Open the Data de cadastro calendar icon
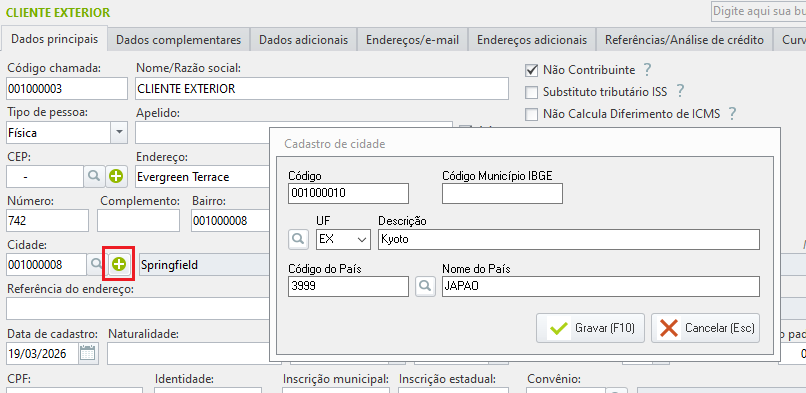 point(88,353)
